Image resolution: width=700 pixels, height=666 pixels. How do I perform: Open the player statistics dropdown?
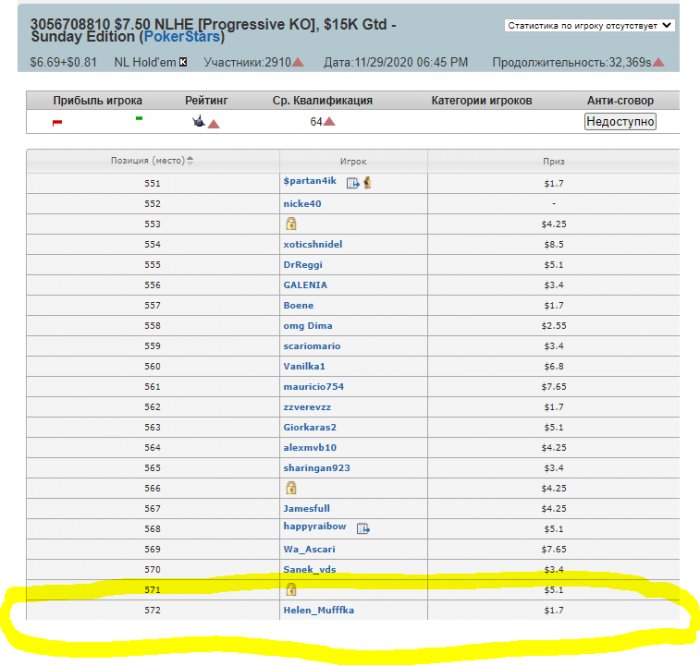tap(589, 25)
